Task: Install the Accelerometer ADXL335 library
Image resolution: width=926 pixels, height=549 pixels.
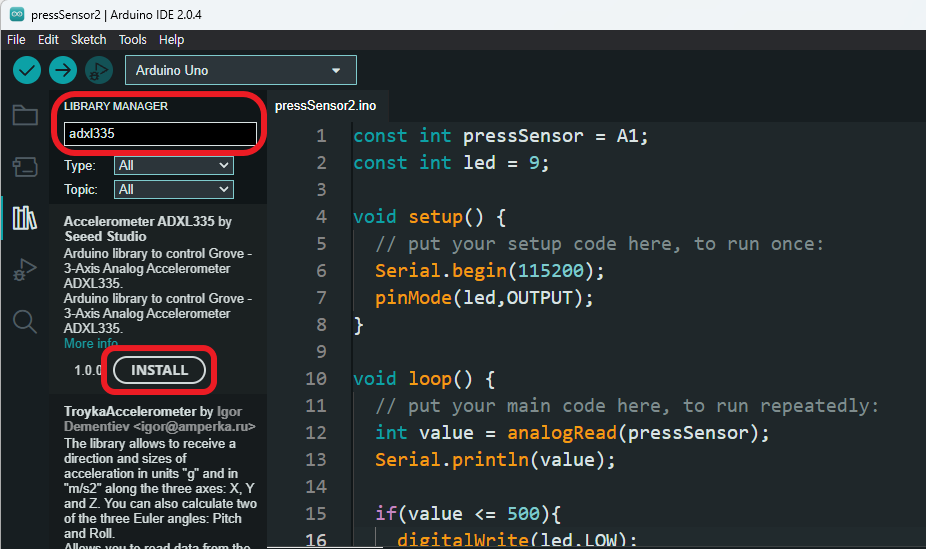Action: coord(159,370)
